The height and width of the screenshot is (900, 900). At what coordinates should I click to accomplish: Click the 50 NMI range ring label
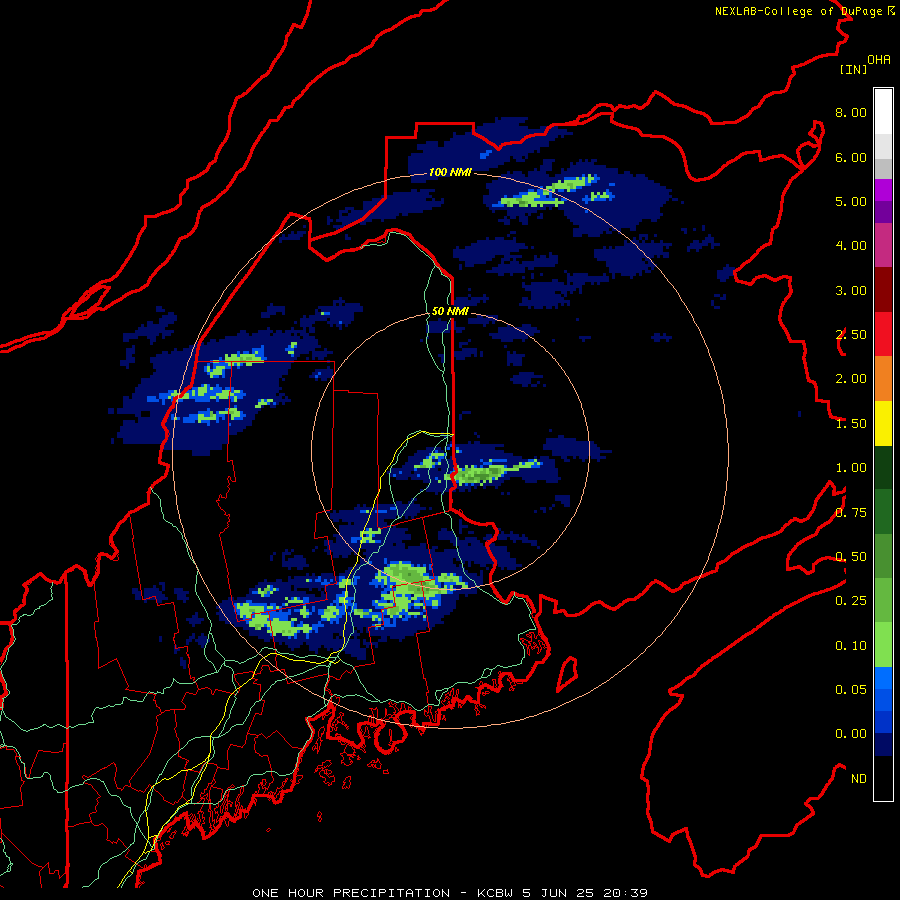tap(450, 312)
